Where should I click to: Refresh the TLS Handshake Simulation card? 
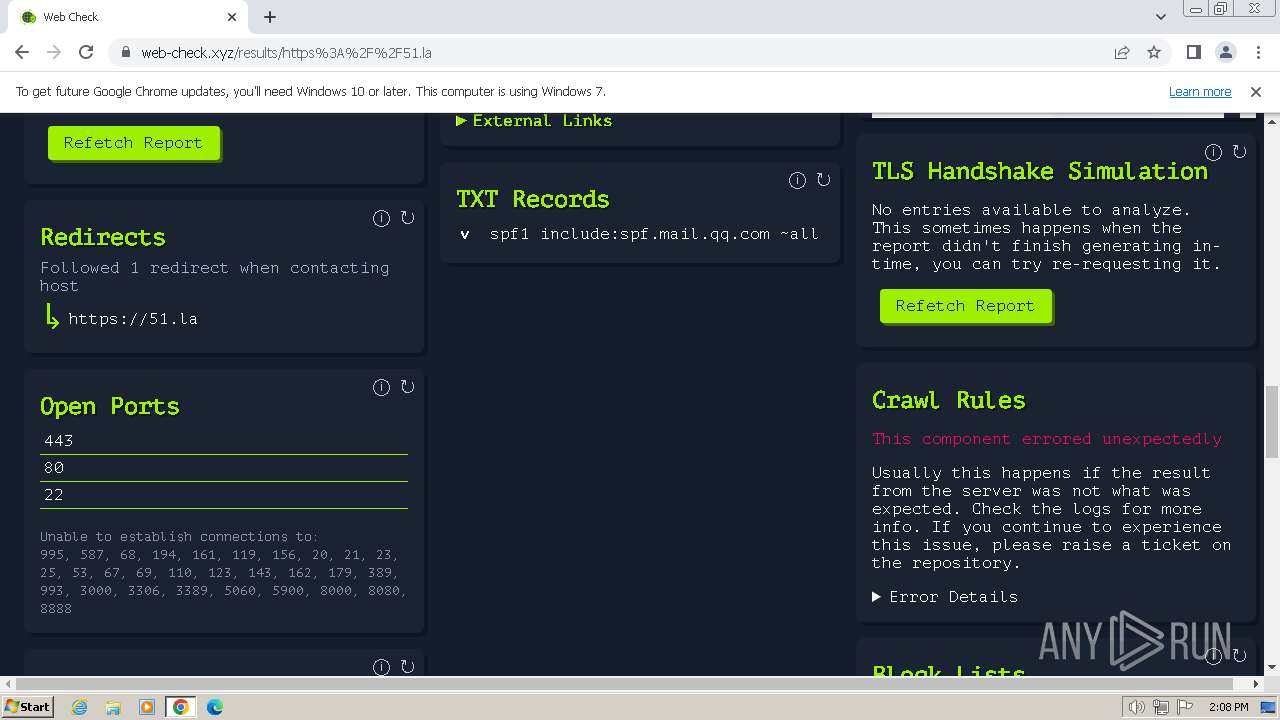coord(1239,151)
